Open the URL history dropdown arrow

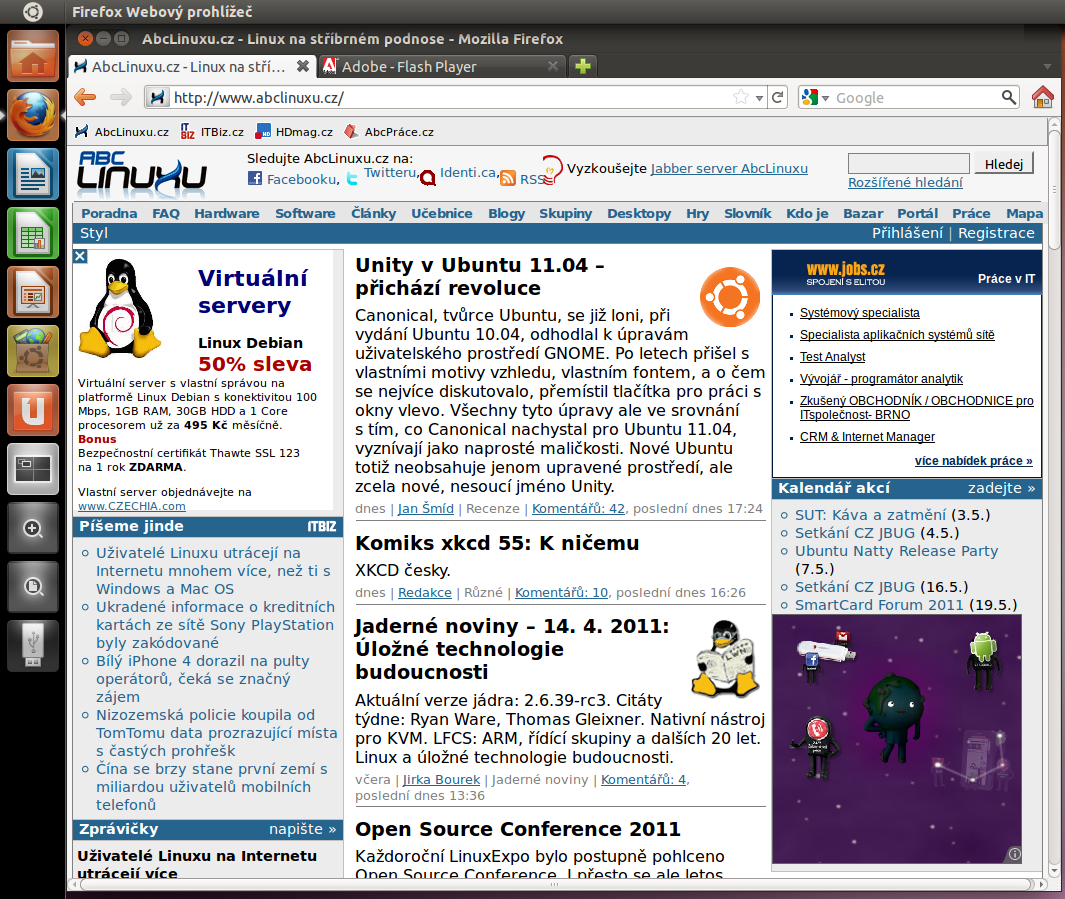point(759,98)
